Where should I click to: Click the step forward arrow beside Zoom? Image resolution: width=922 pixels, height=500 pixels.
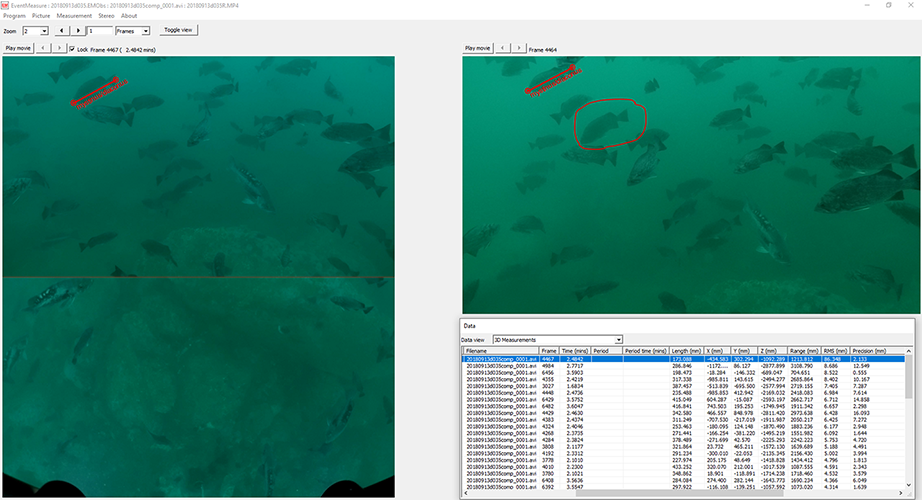click(79, 31)
